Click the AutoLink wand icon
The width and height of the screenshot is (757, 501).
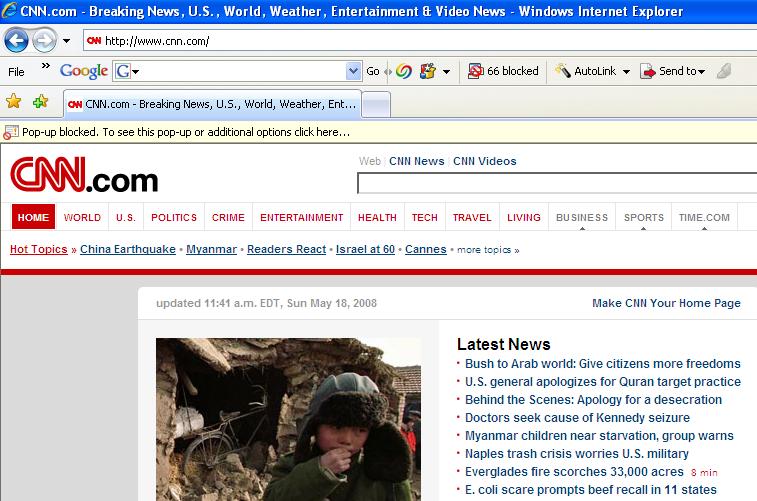tap(563, 71)
